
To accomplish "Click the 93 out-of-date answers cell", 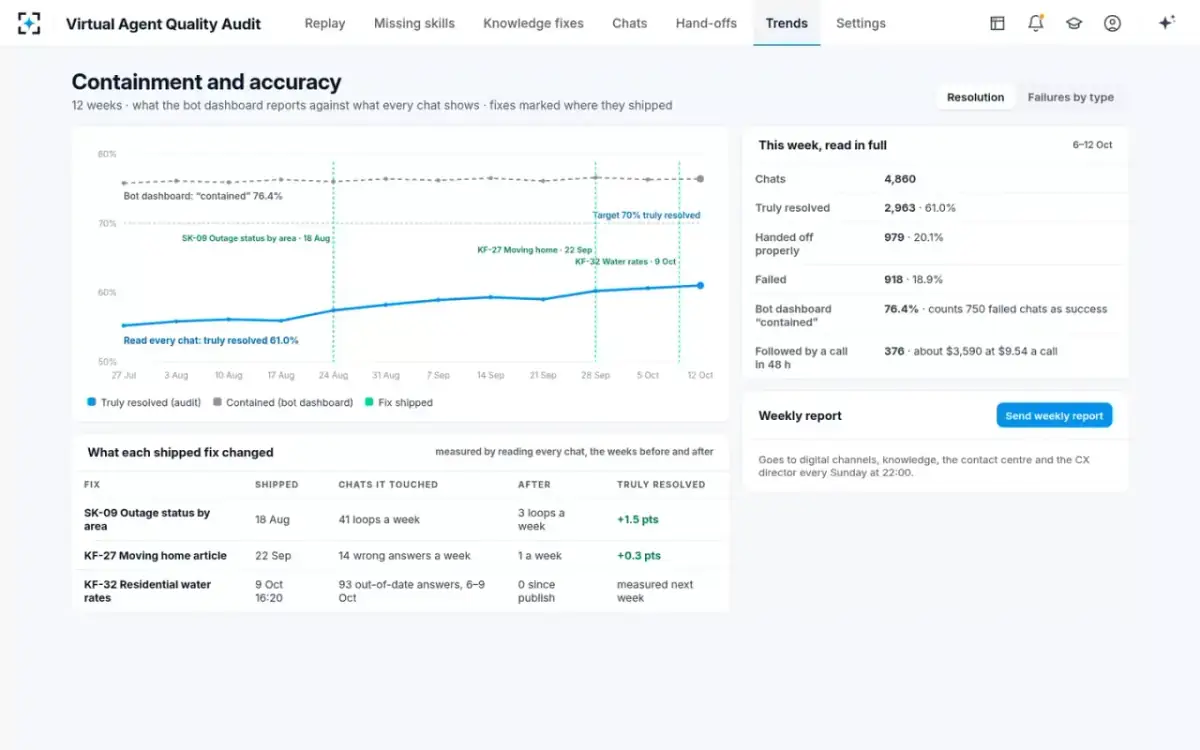I will (411, 591).
